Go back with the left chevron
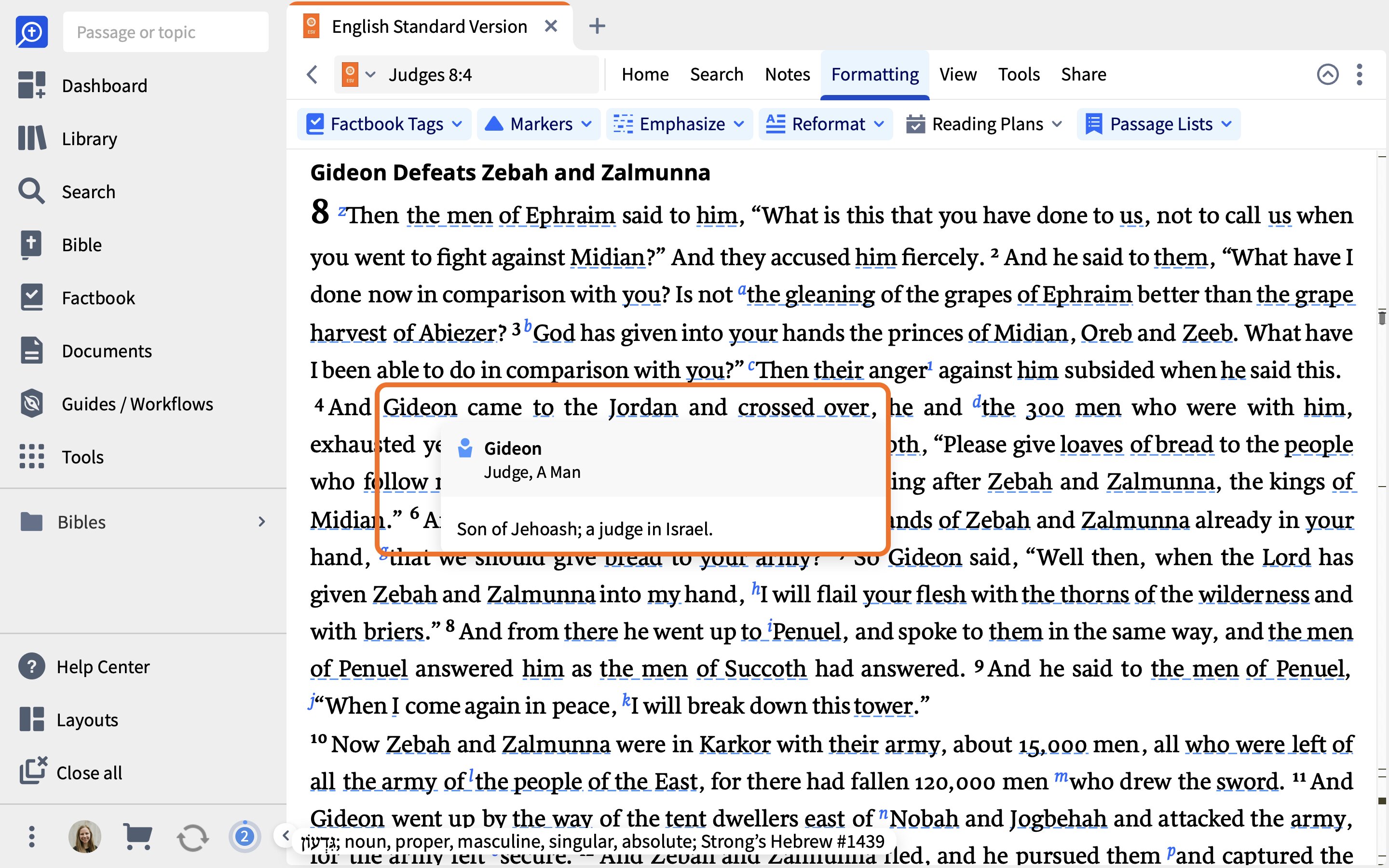Viewport: 1389px width, 868px height. (x=312, y=74)
